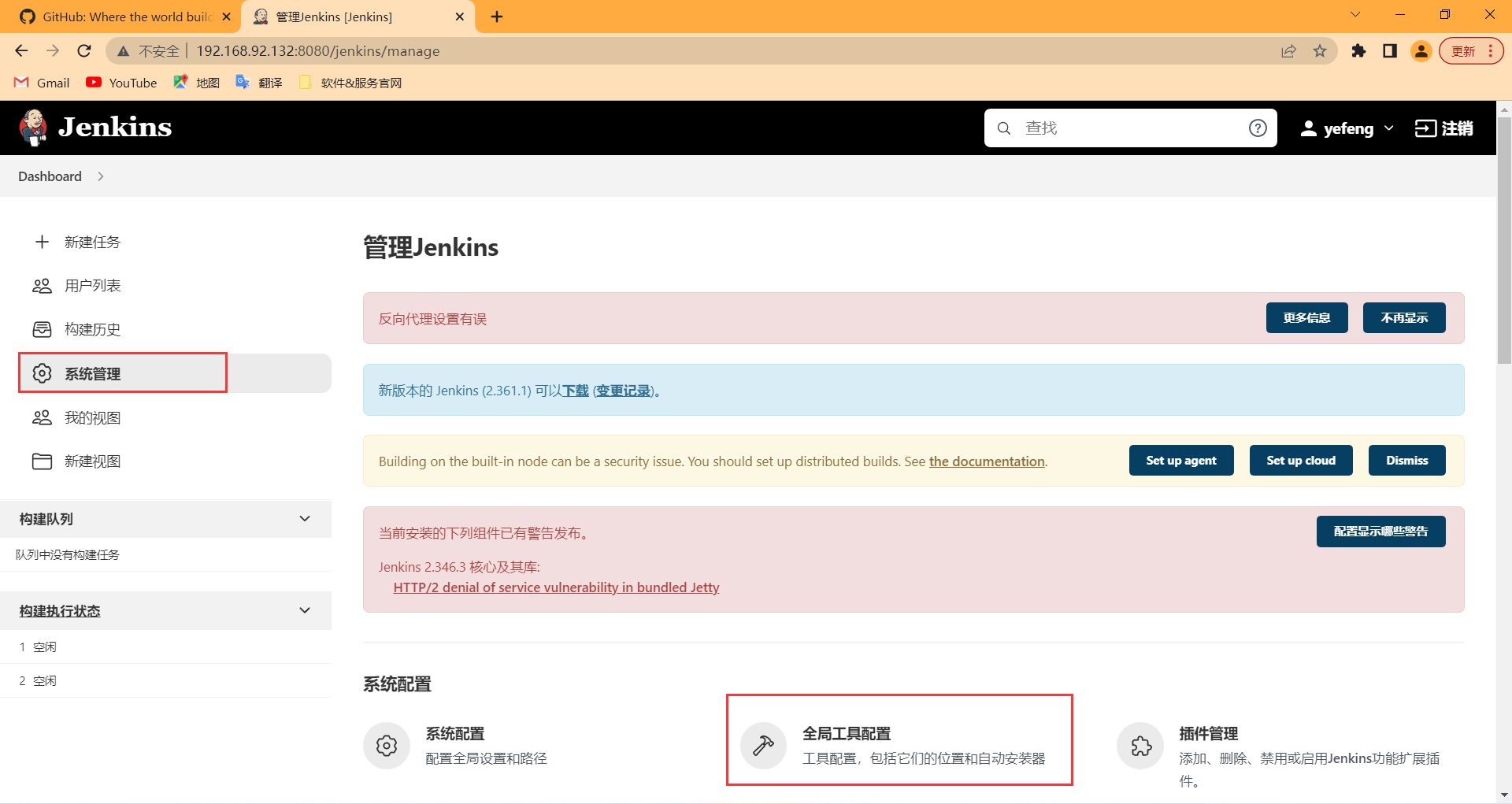Click the plus icon for 新建任务
The image size is (1512, 804).
tap(43, 242)
